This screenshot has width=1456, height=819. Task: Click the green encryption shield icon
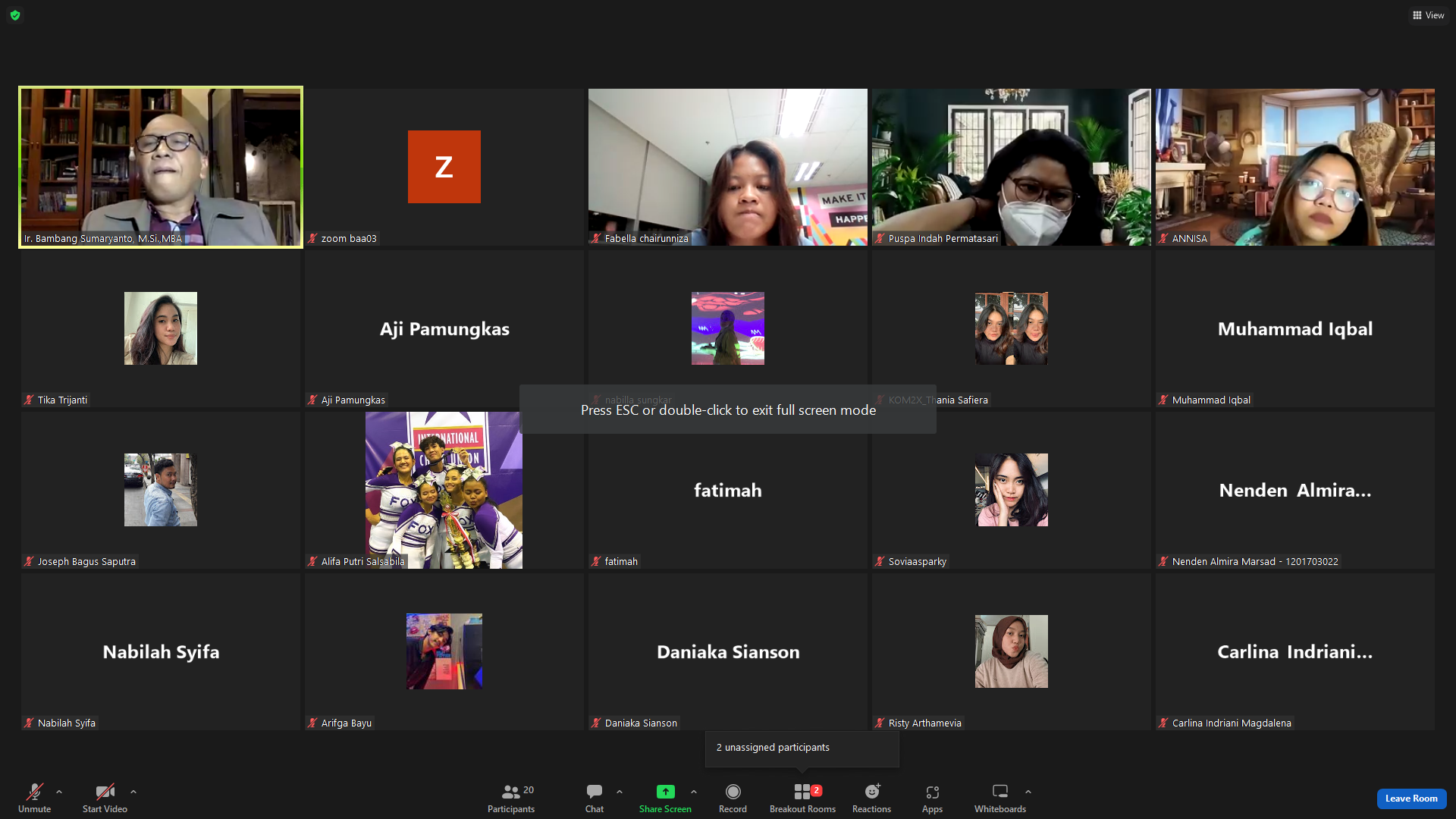click(x=15, y=15)
